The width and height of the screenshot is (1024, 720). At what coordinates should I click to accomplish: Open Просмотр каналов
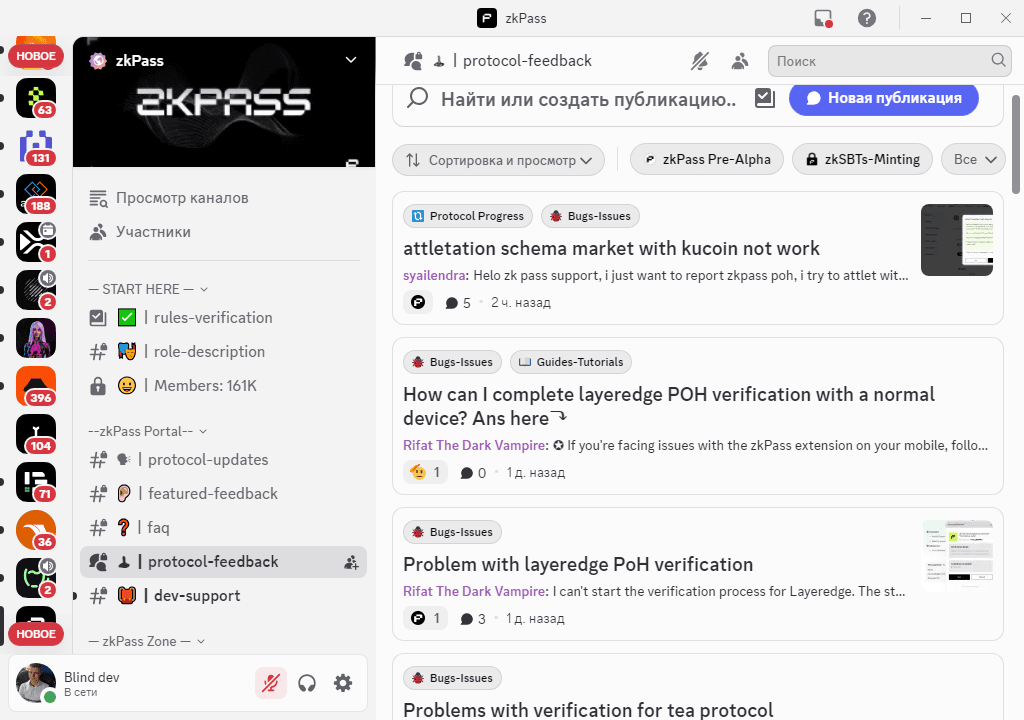pos(223,198)
